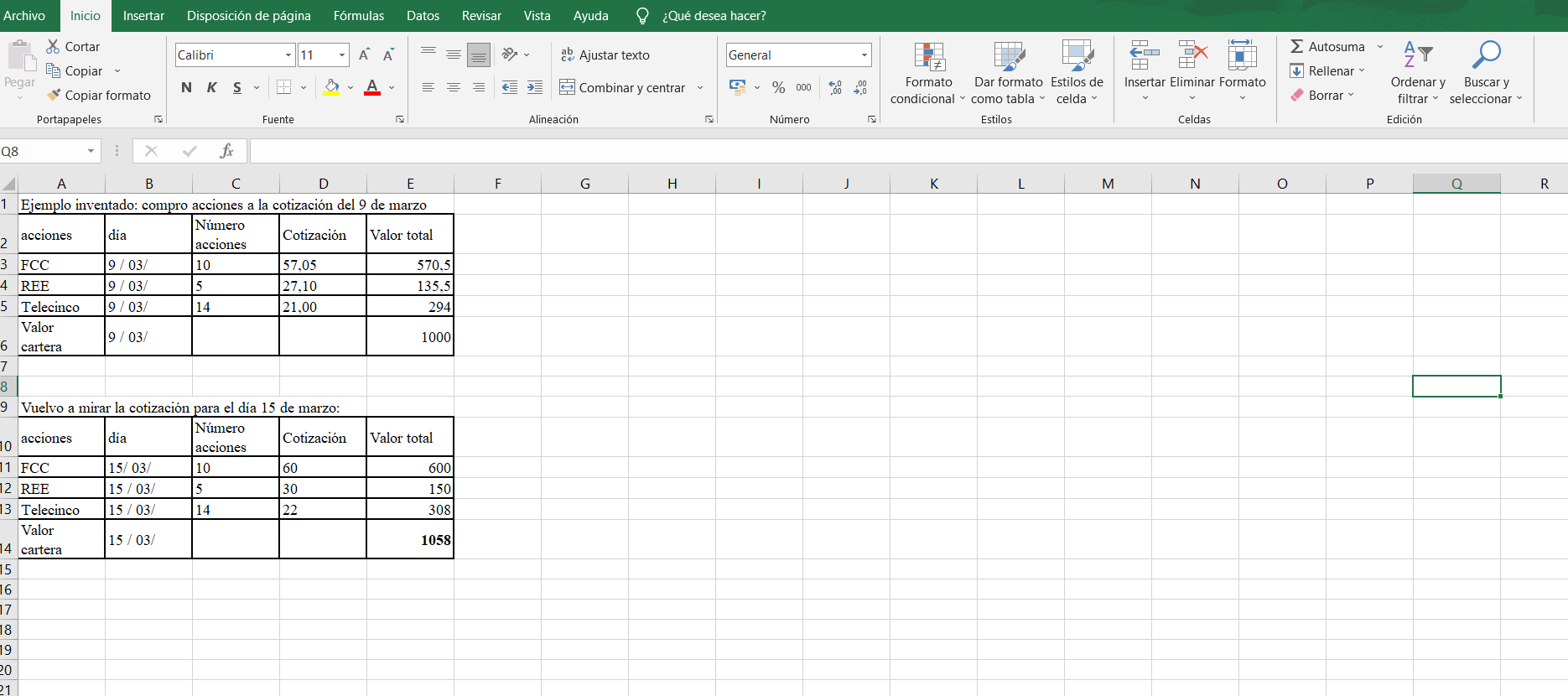Apply borders with the borders icon
The image size is (1568, 696).
[284, 87]
